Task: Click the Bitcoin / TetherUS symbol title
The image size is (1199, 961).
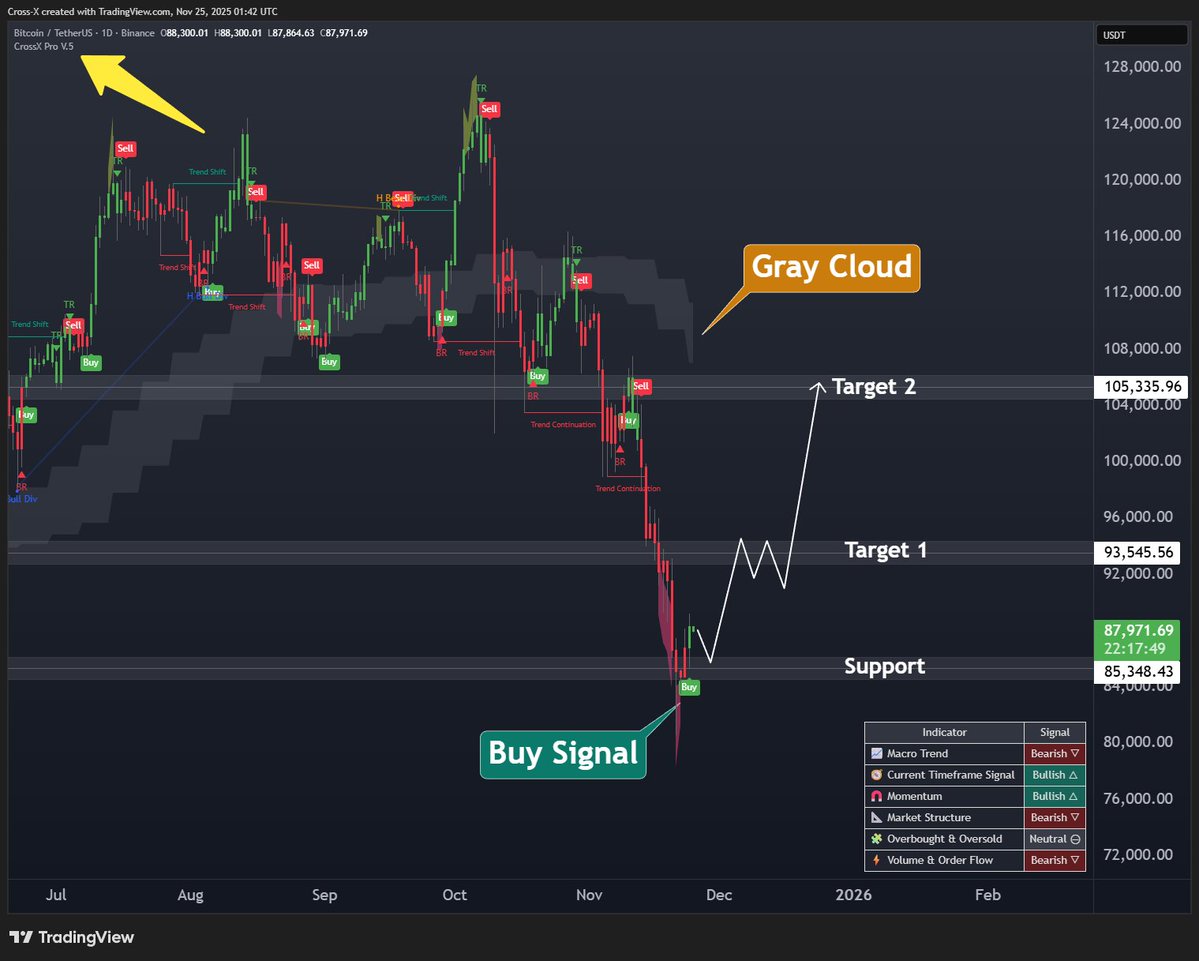Action: [53, 33]
